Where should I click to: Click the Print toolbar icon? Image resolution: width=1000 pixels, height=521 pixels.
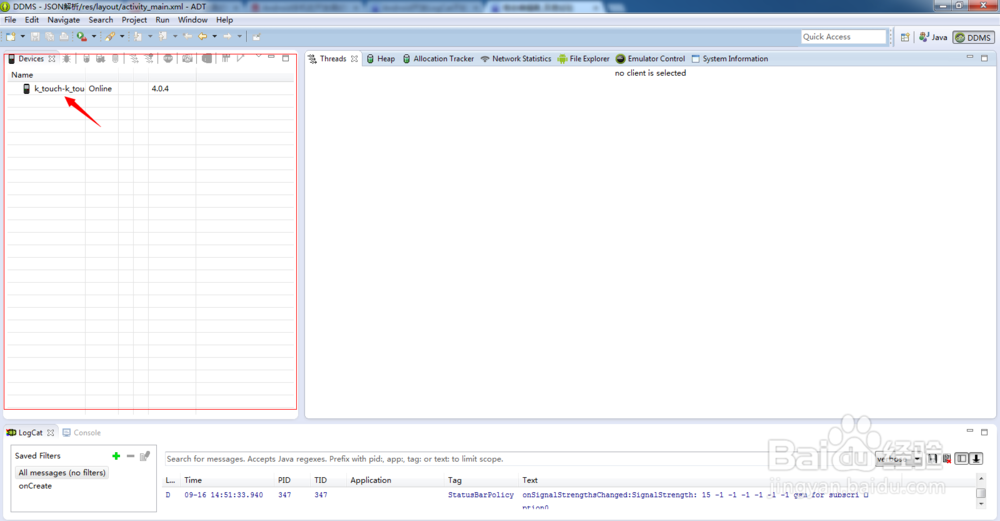click(x=64, y=36)
